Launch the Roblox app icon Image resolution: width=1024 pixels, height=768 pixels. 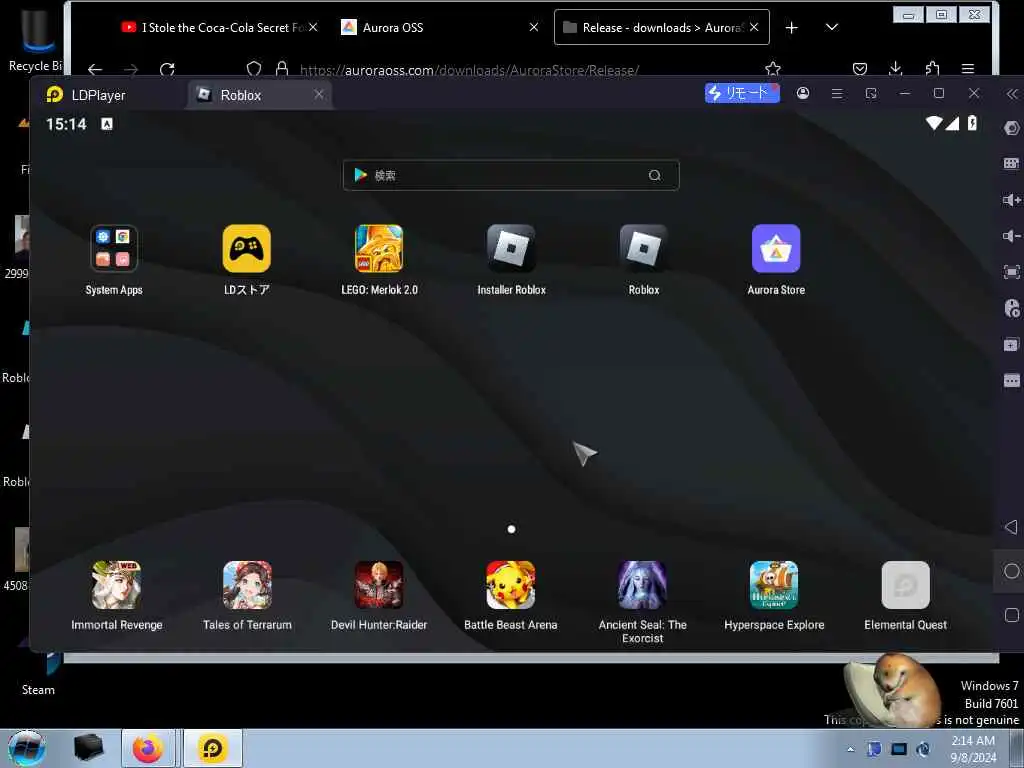[643, 249]
